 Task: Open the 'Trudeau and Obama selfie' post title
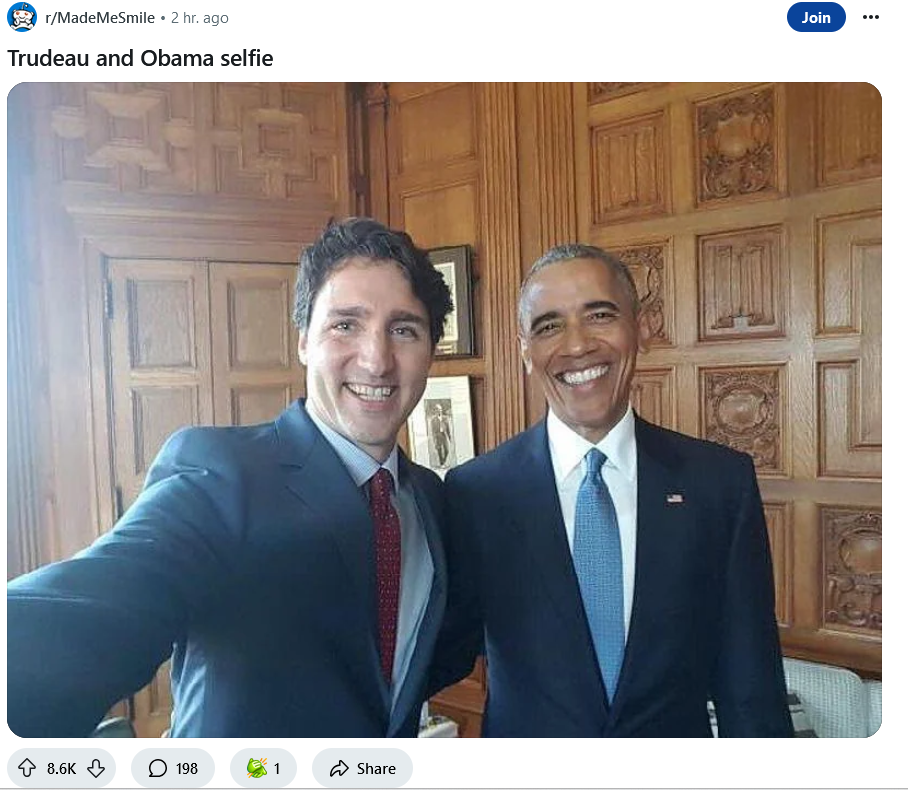(x=140, y=58)
